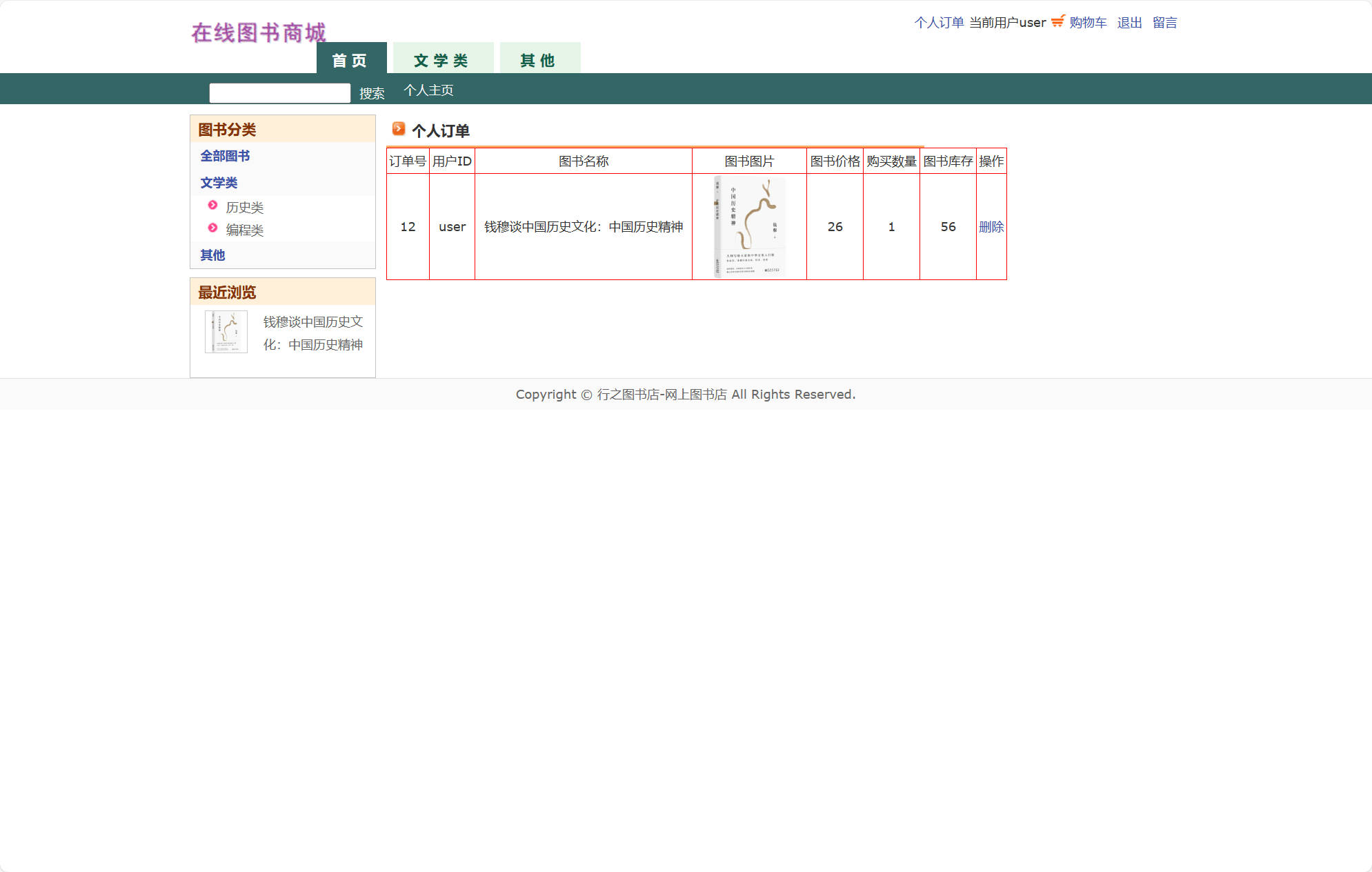The width and height of the screenshot is (1372, 872).
Task: Open the 留言 message page
Action: 1165,21
